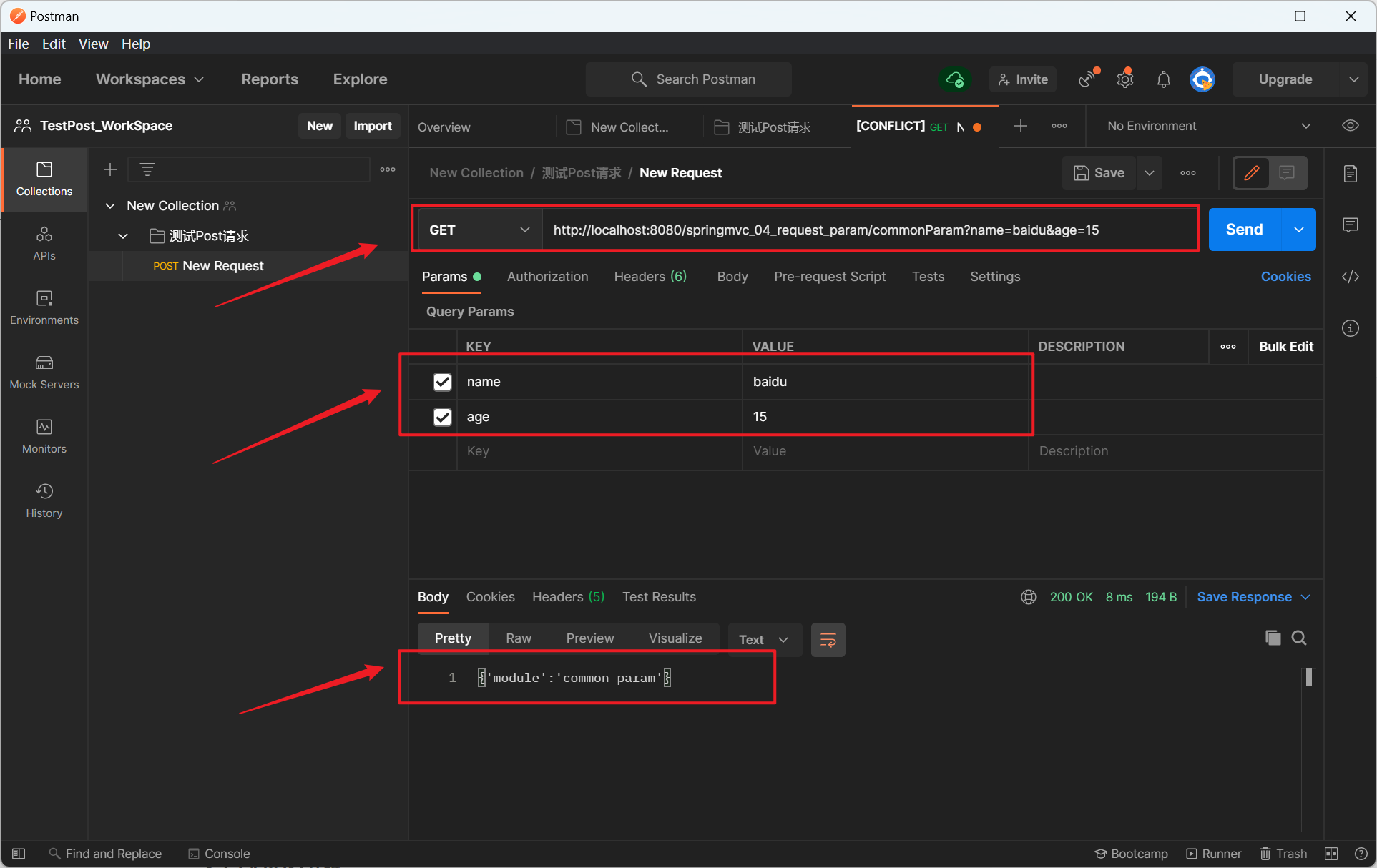Uncheck the age parameter checkbox
1377x868 pixels.
click(x=442, y=417)
